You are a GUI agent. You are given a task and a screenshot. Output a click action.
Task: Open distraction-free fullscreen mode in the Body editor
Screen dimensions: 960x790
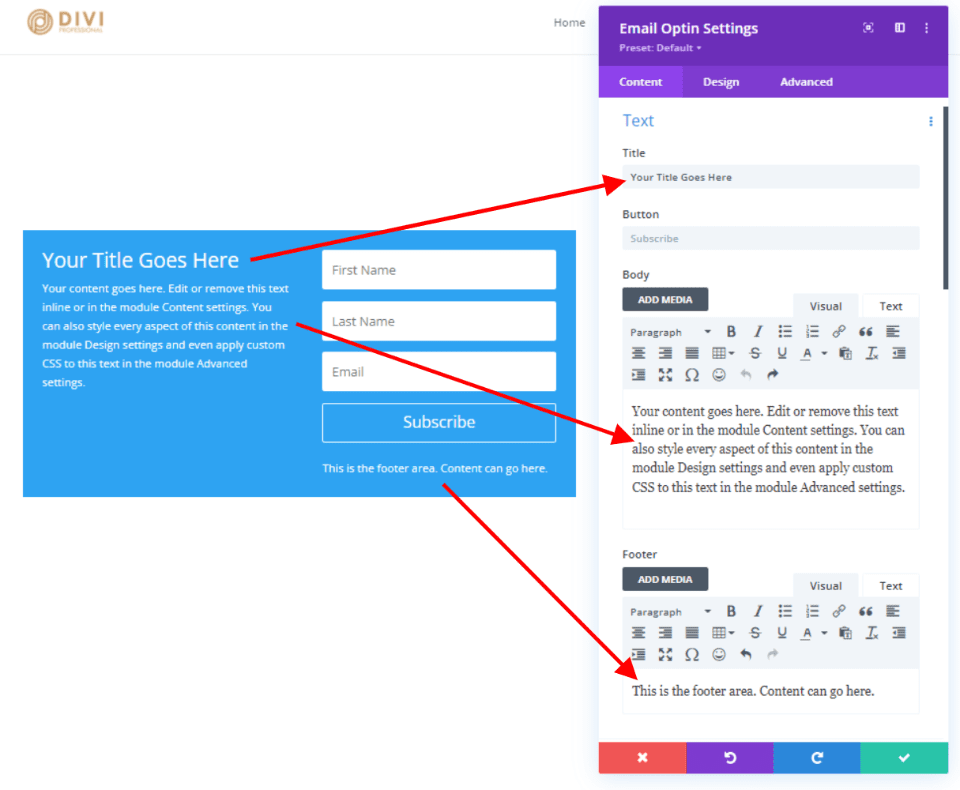[x=664, y=374]
